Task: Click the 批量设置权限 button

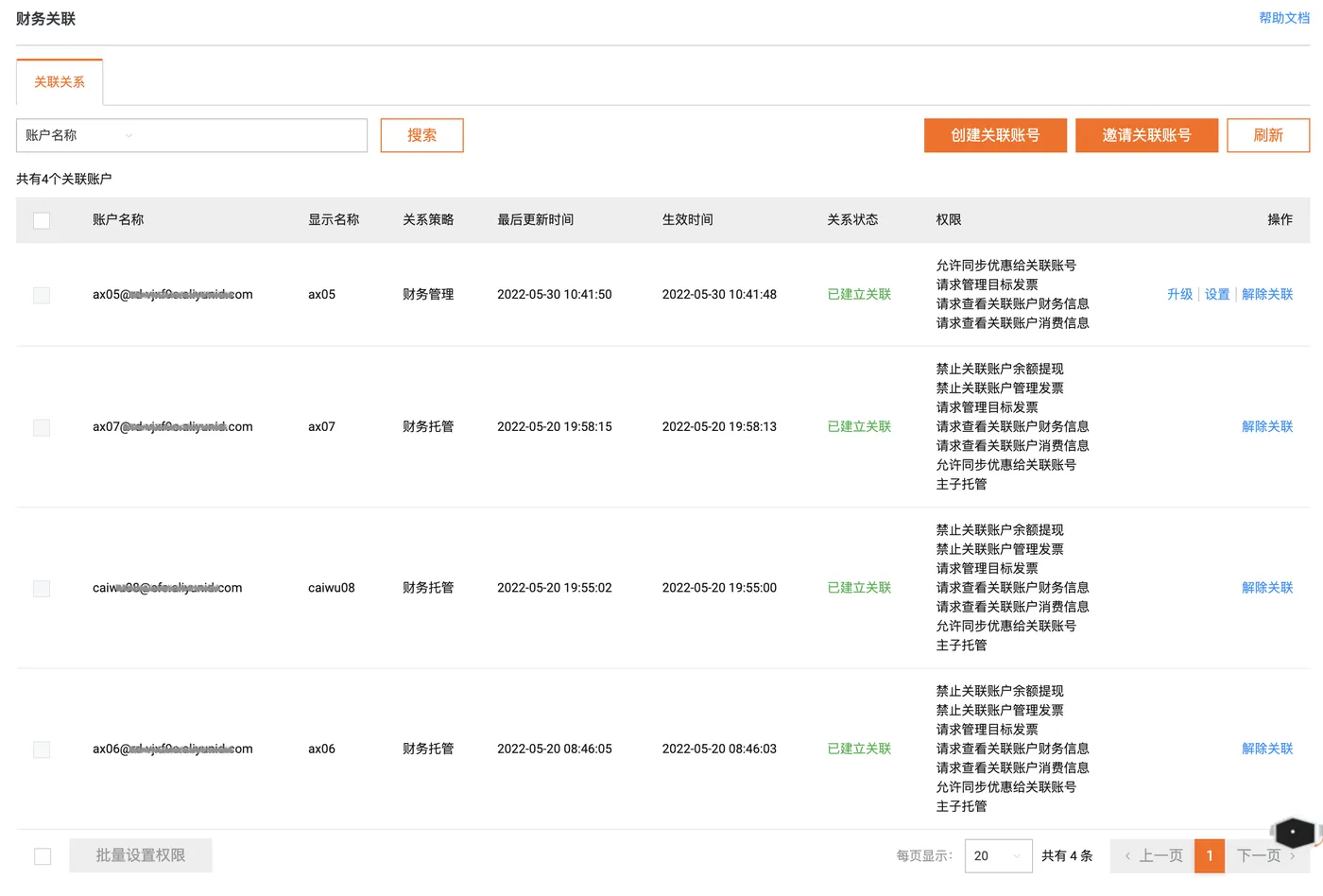Action: (141, 855)
